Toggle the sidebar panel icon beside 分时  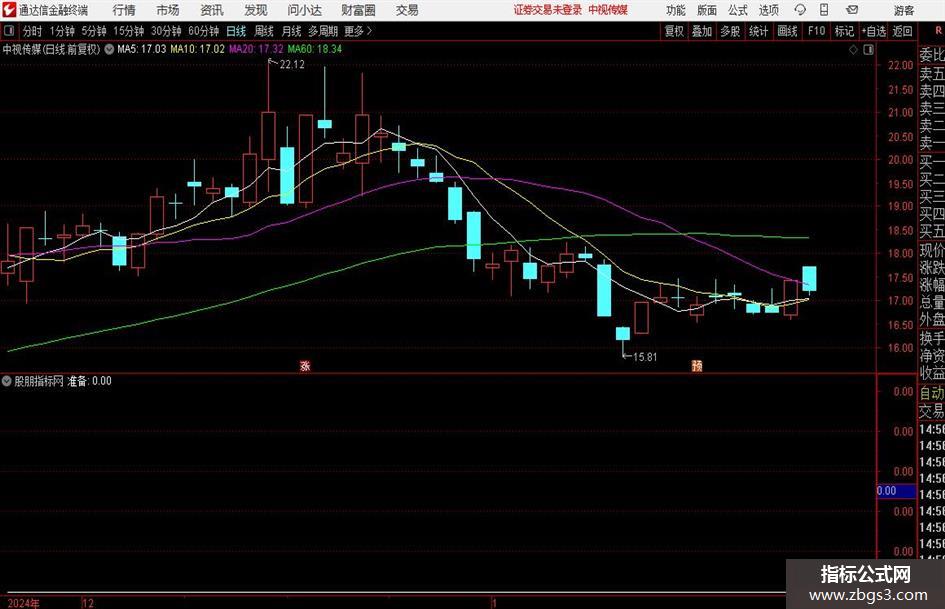pyautogui.click(x=8, y=31)
